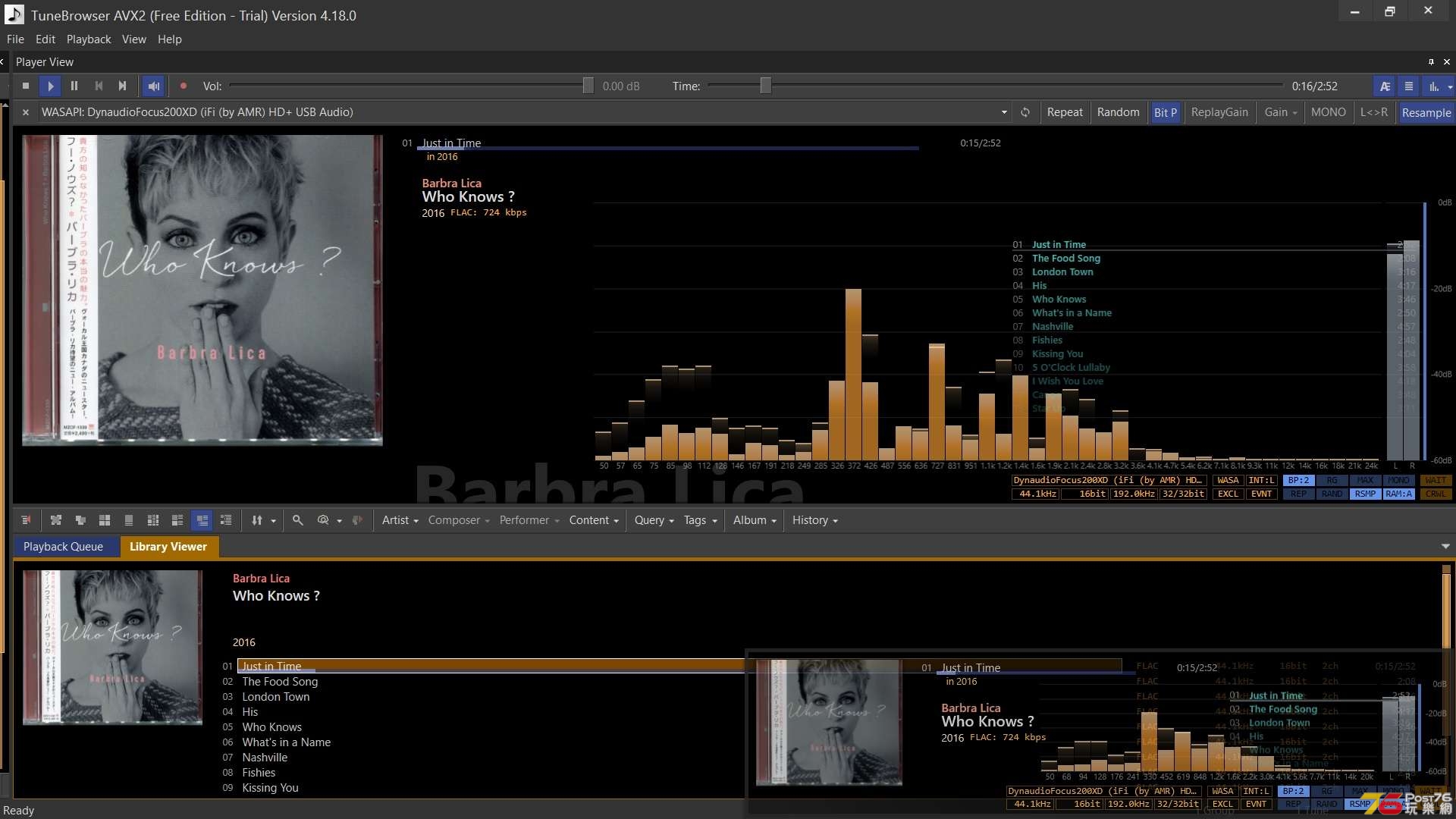Open the Tags dropdown
Viewport: 1456px width, 819px height.
(x=700, y=520)
